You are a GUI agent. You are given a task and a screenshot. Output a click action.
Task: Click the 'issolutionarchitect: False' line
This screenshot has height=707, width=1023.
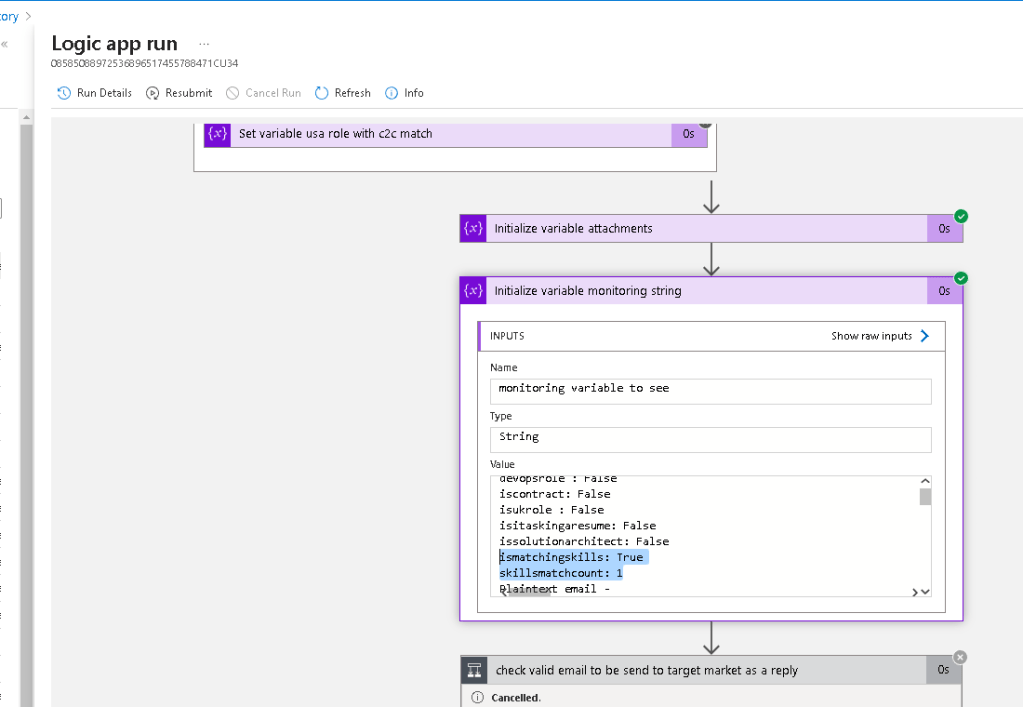(x=584, y=541)
